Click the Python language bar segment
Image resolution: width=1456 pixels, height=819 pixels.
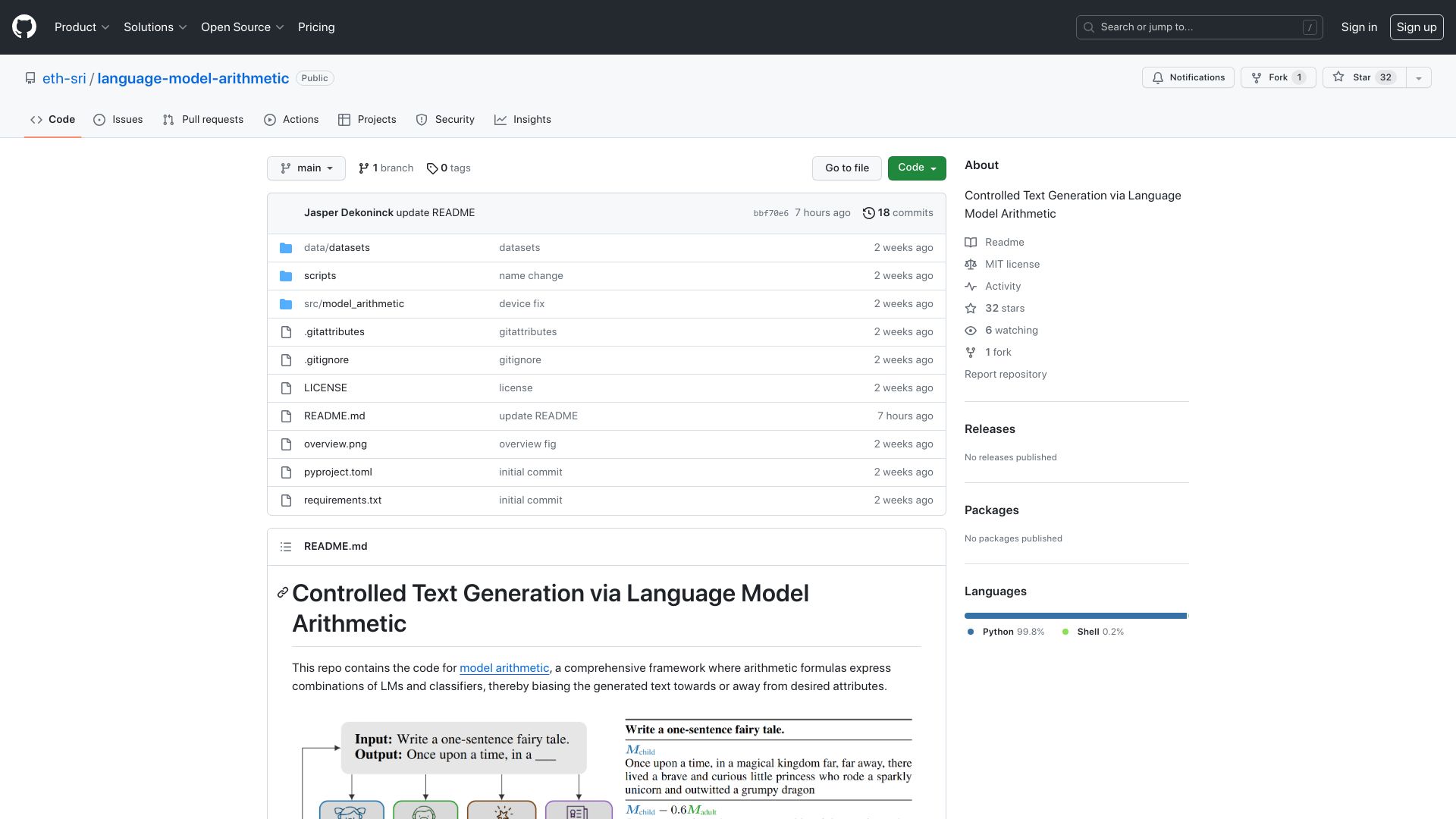[1075, 616]
